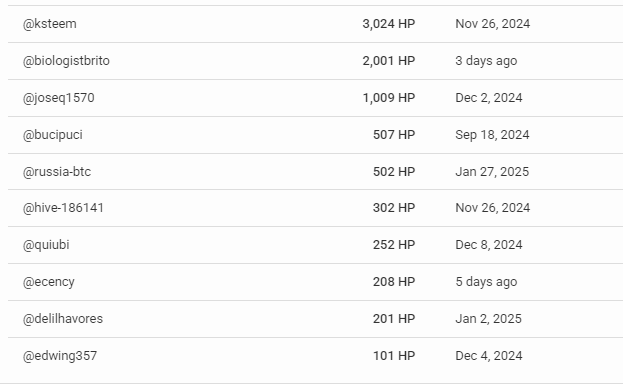Click the Dec 8, 2024 date
Image resolution: width=623 pixels, height=384 pixels.
489,245
